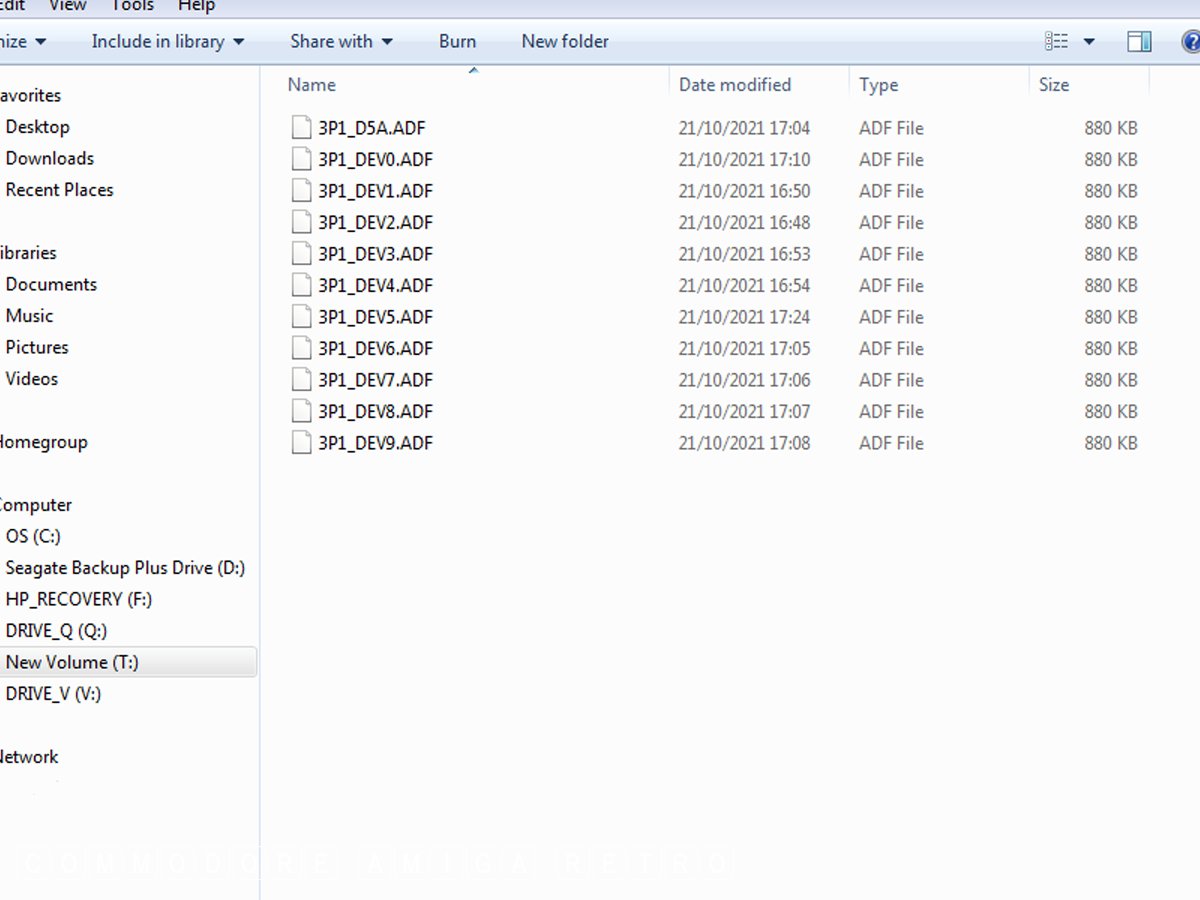1200x900 pixels.
Task: Click the change view icon
Action: coord(1056,41)
